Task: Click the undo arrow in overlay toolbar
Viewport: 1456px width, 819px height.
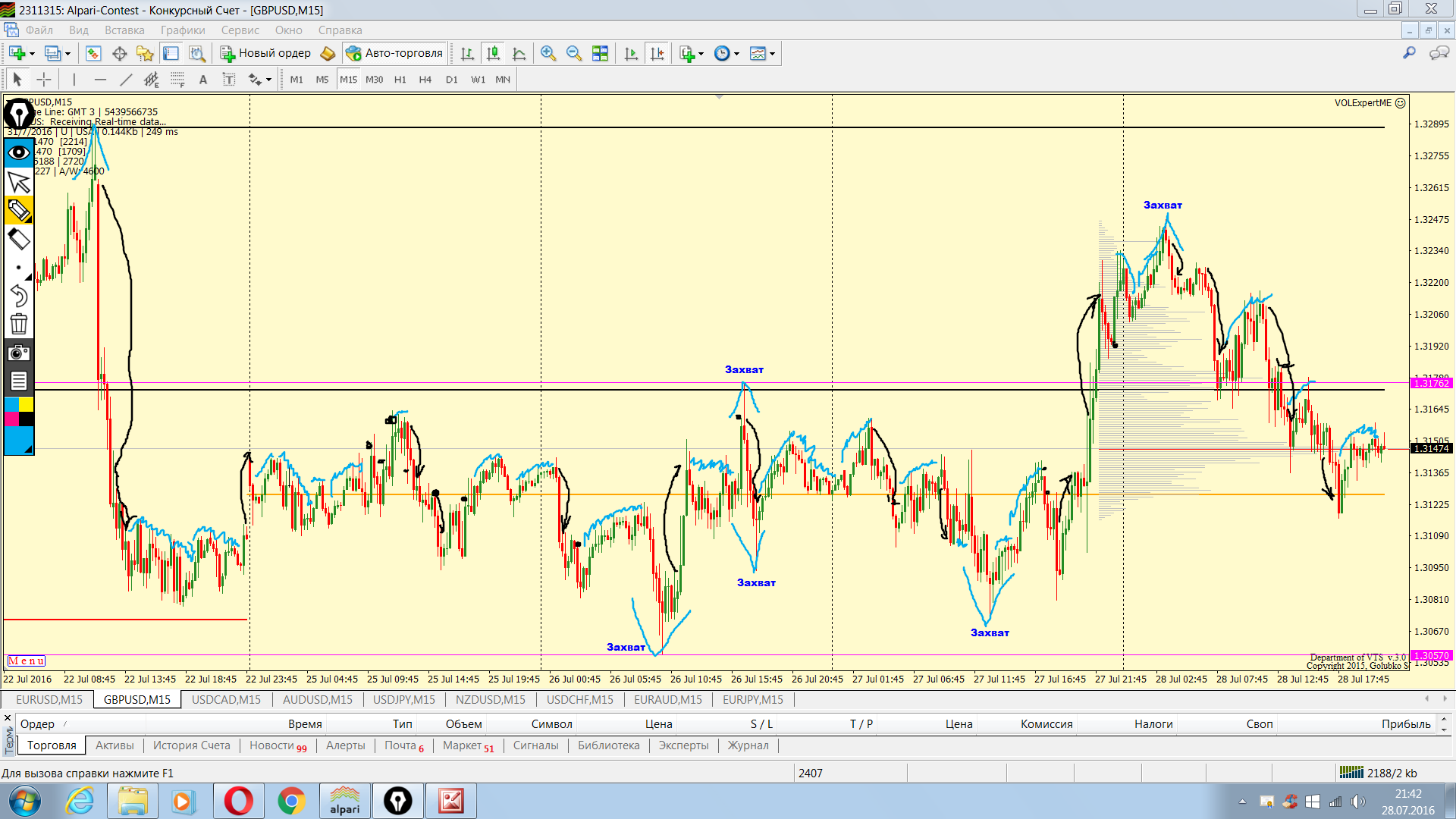Action: [18, 296]
